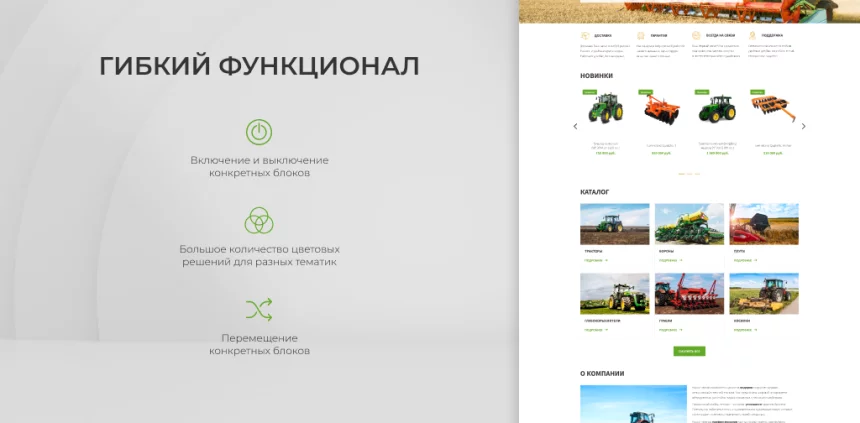This screenshot has width=860, height=423.
Task: Go to previous Новинки carousel slide
Action: pos(575,126)
